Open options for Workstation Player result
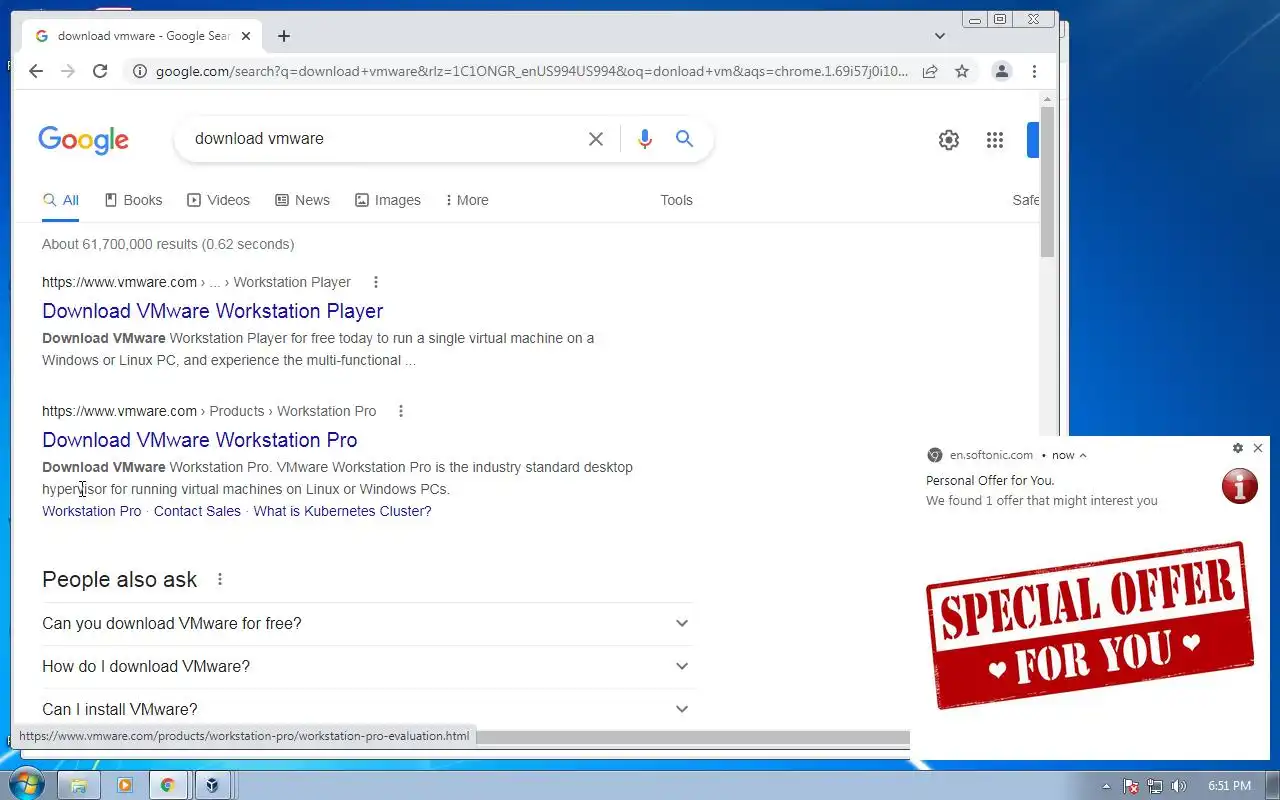1280x800 pixels. click(376, 282)
